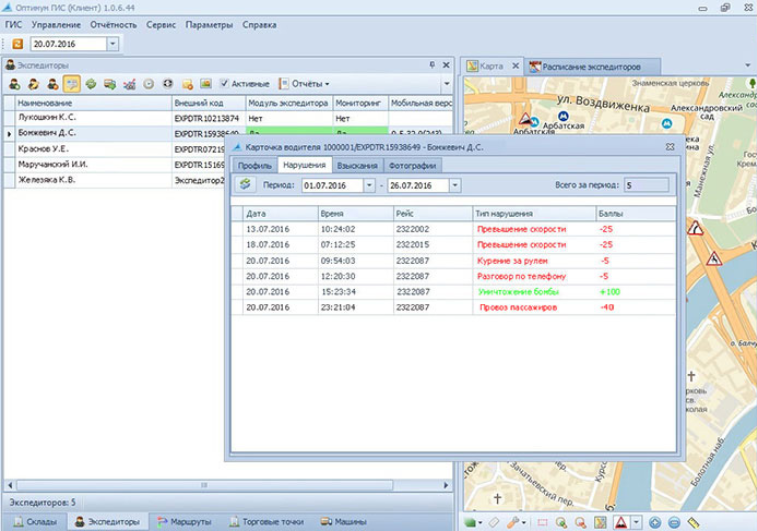
Task: Open the dropdown arrow next to the green polygon icon
Action: coord(480,523)
